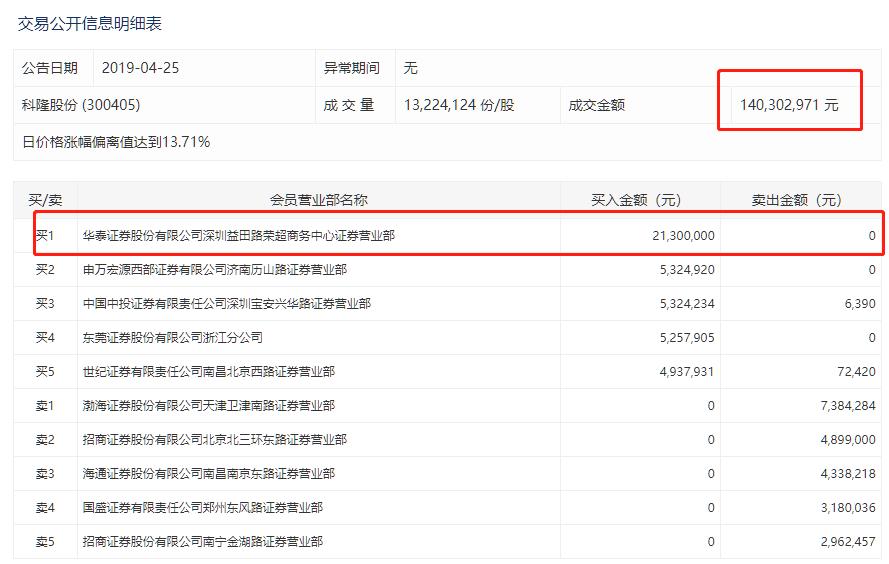Open 海通证券 南昌南京东路 branch entry
This screenshot has width=889, height=564.
point(209,473)
